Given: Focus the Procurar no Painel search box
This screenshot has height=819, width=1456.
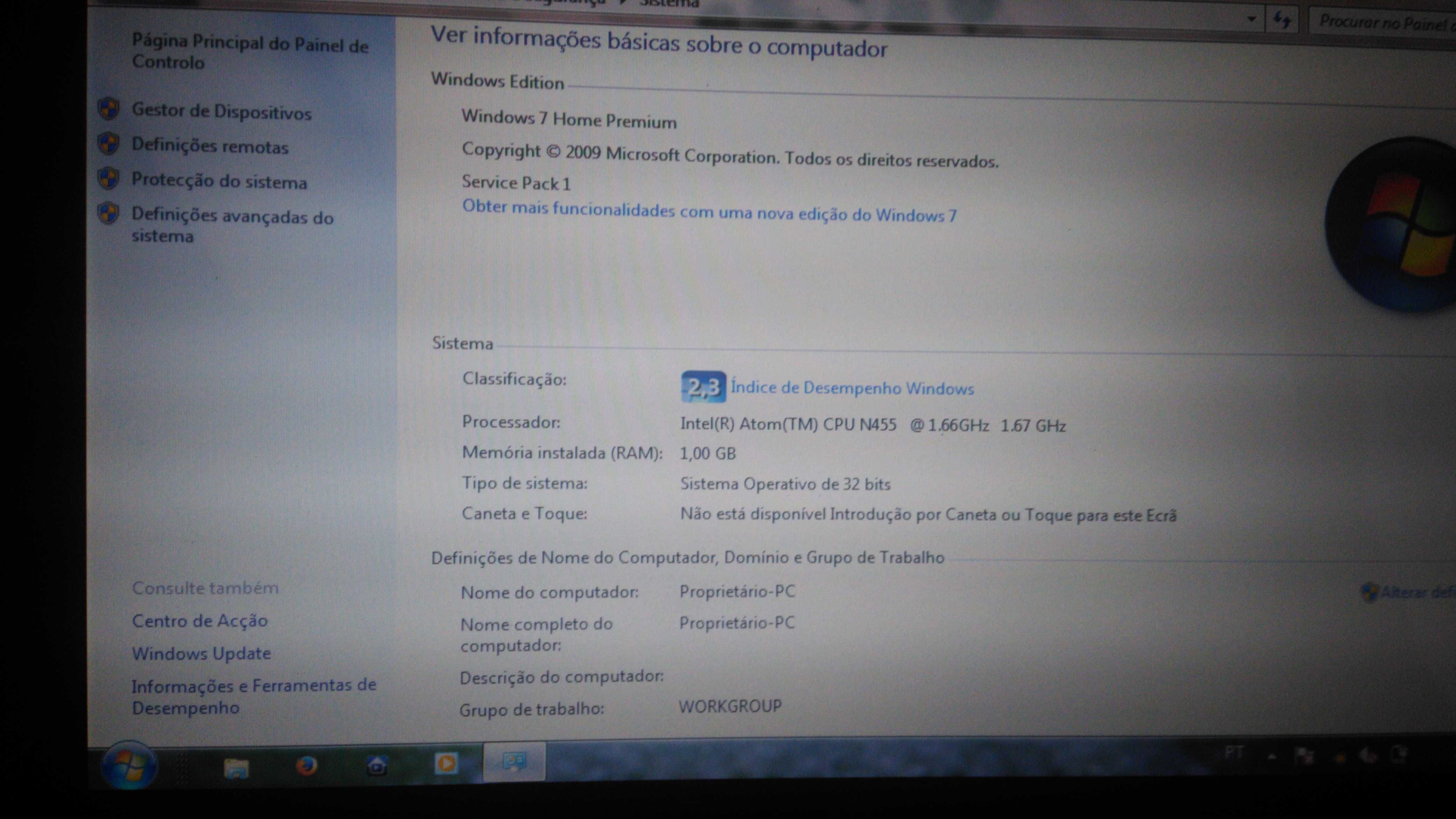Looking at the screenshot, I should 1382,23.
